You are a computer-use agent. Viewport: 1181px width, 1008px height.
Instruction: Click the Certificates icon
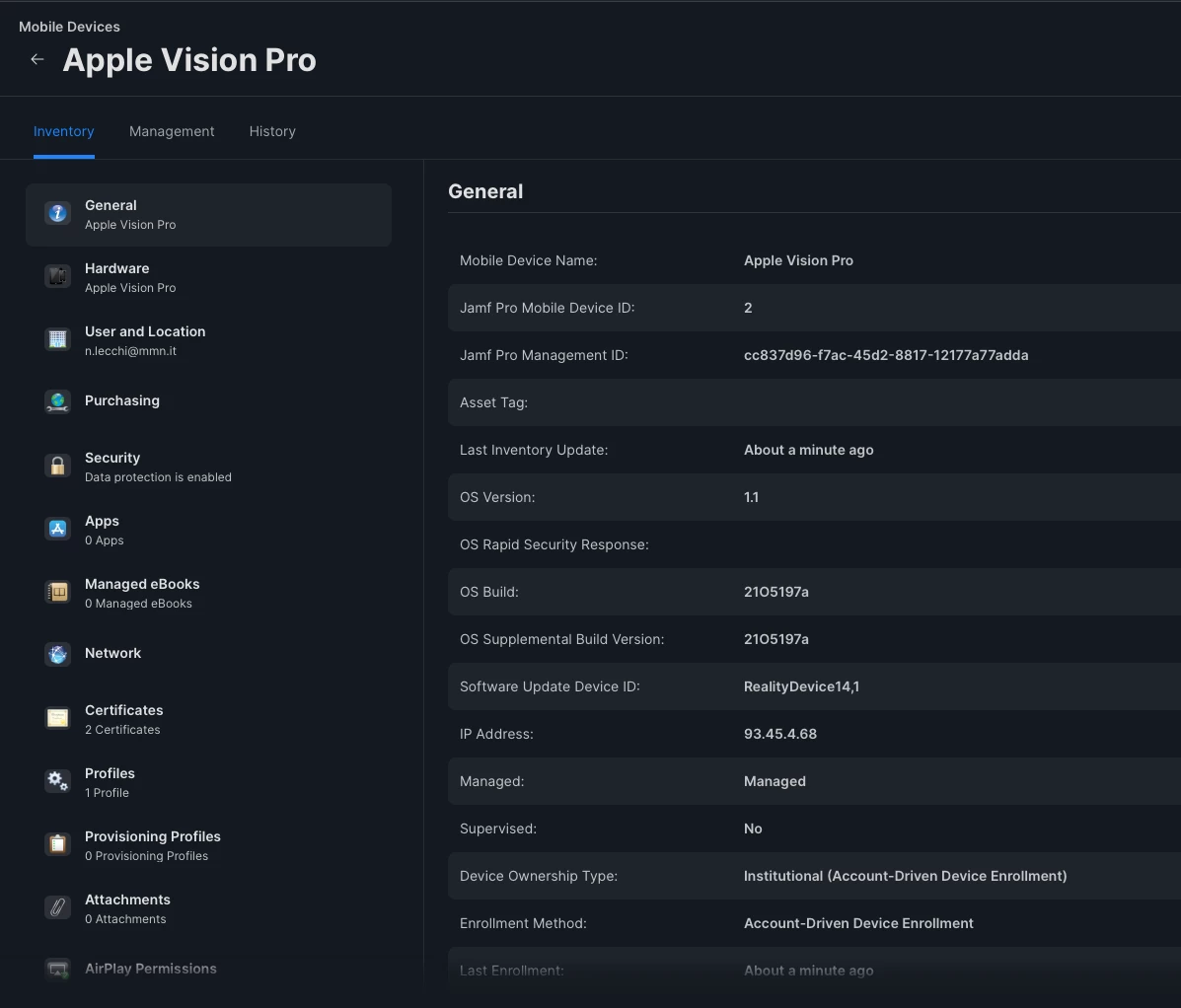click(x=58, y=717)
